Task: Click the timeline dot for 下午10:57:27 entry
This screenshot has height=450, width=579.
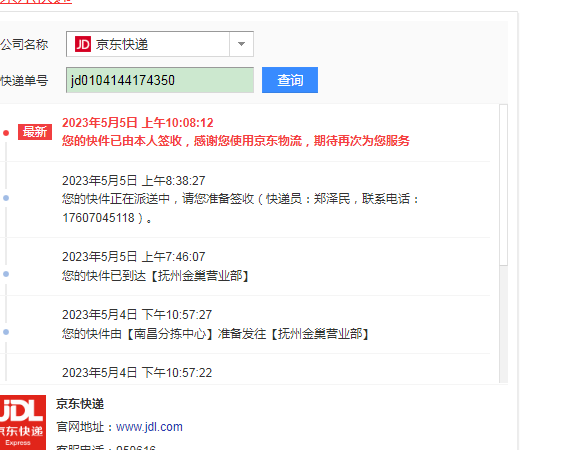Action: tap(6, 332)
